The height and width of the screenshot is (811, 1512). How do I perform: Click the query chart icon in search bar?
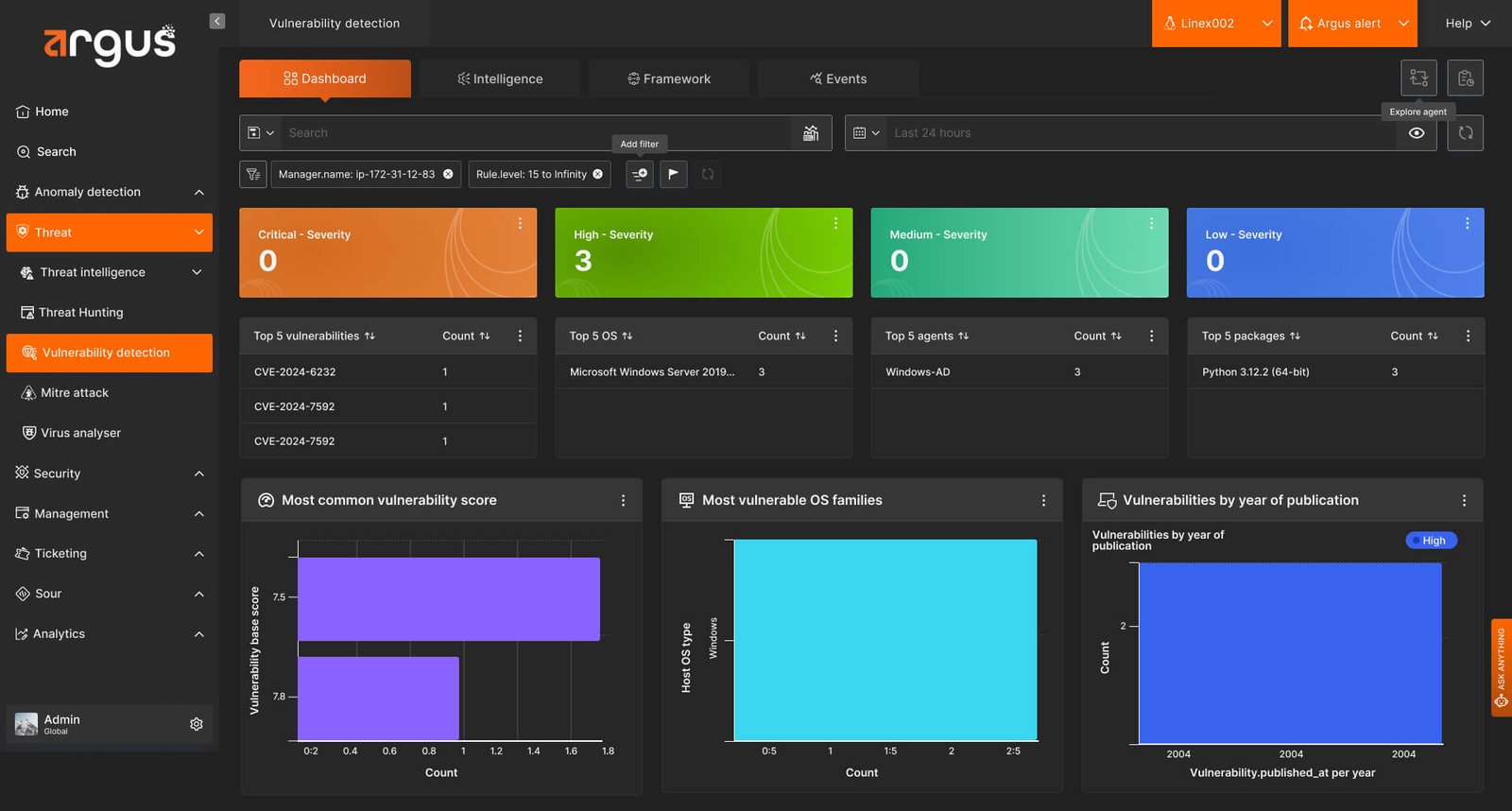(x=811, y=133)
